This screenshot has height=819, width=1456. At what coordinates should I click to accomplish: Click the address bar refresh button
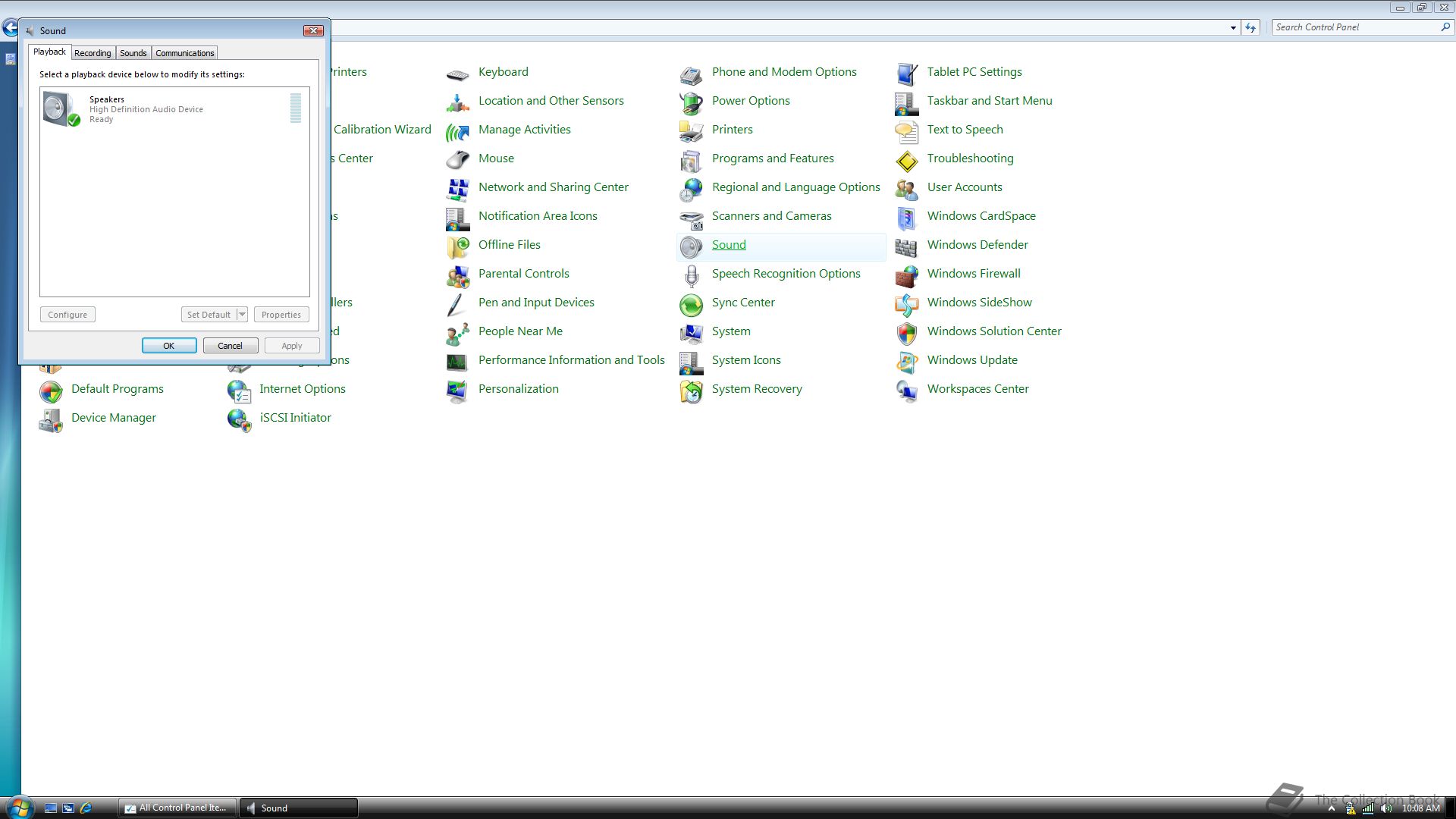point(1250,28)
